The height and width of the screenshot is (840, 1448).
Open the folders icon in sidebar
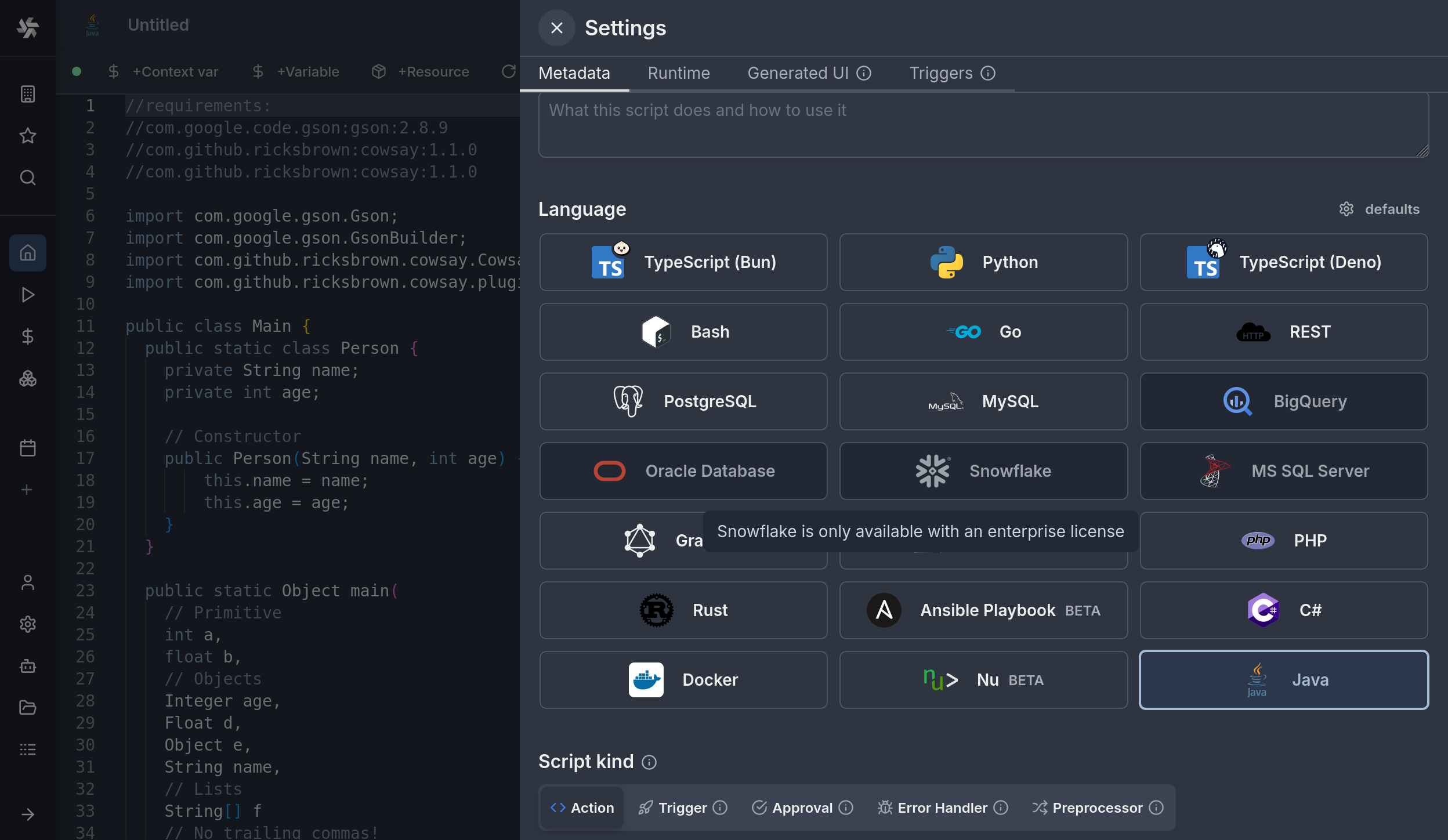tap(27, 708)
